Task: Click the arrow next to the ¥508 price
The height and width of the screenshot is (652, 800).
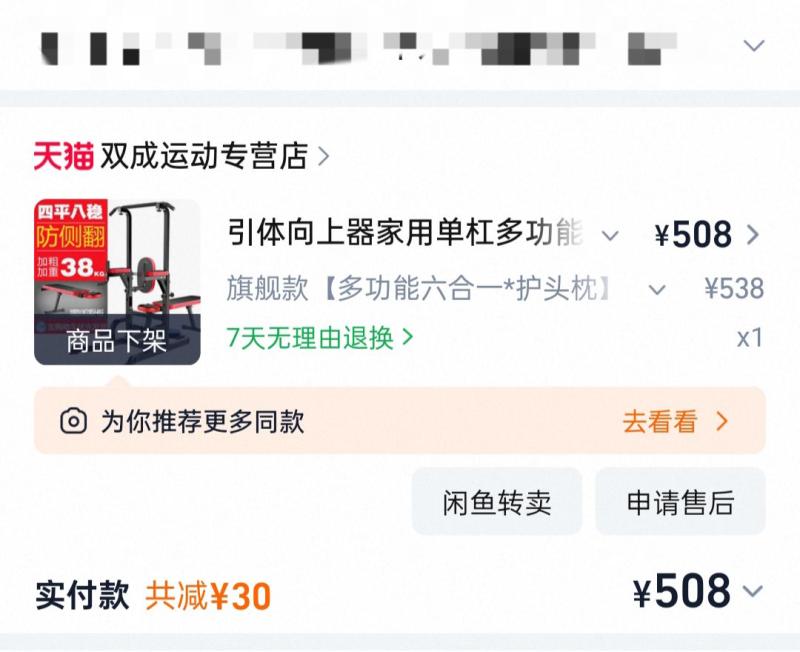Action: point(753,235)
